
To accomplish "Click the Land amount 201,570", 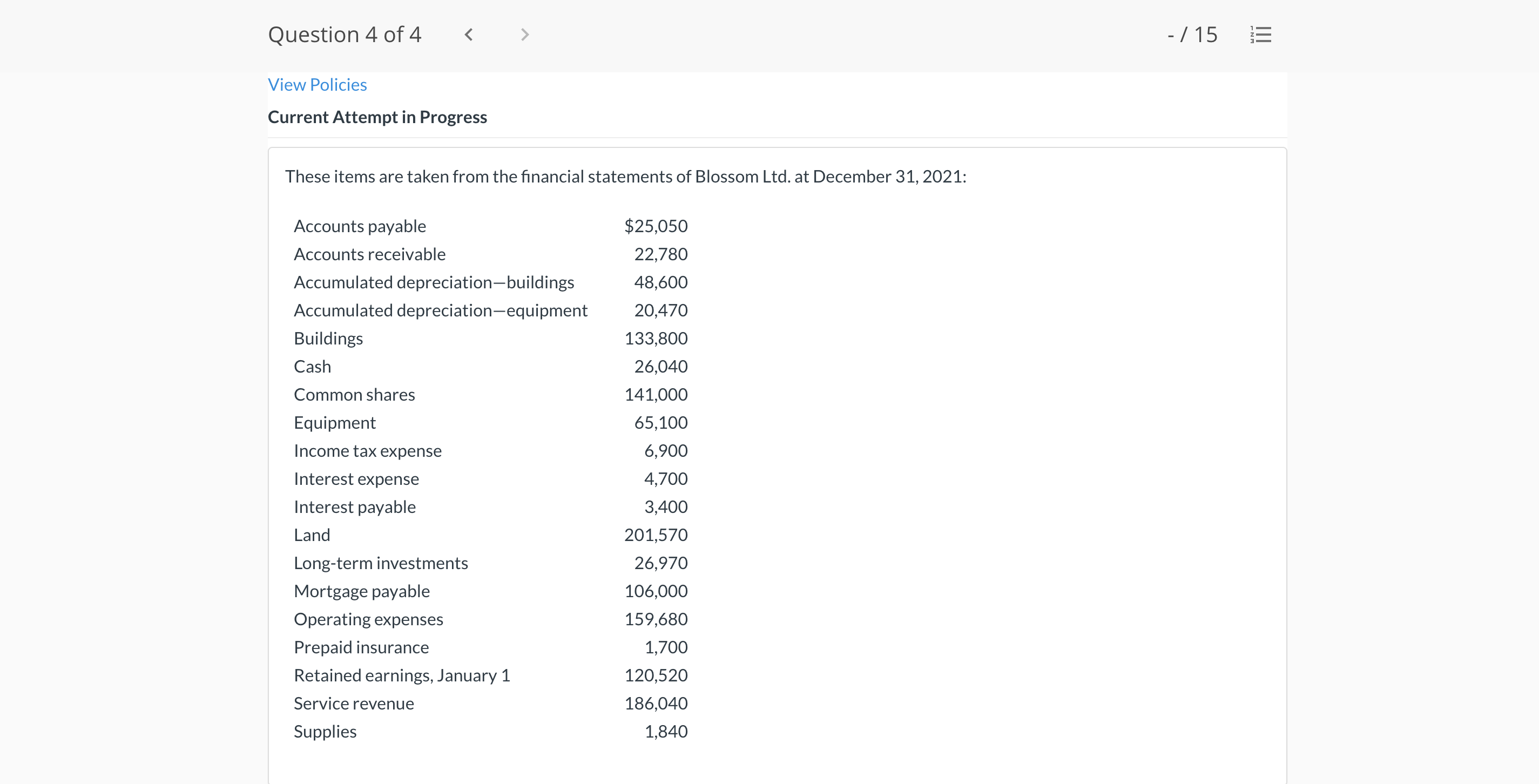I will pyautogui.click(x=656, y=535).
